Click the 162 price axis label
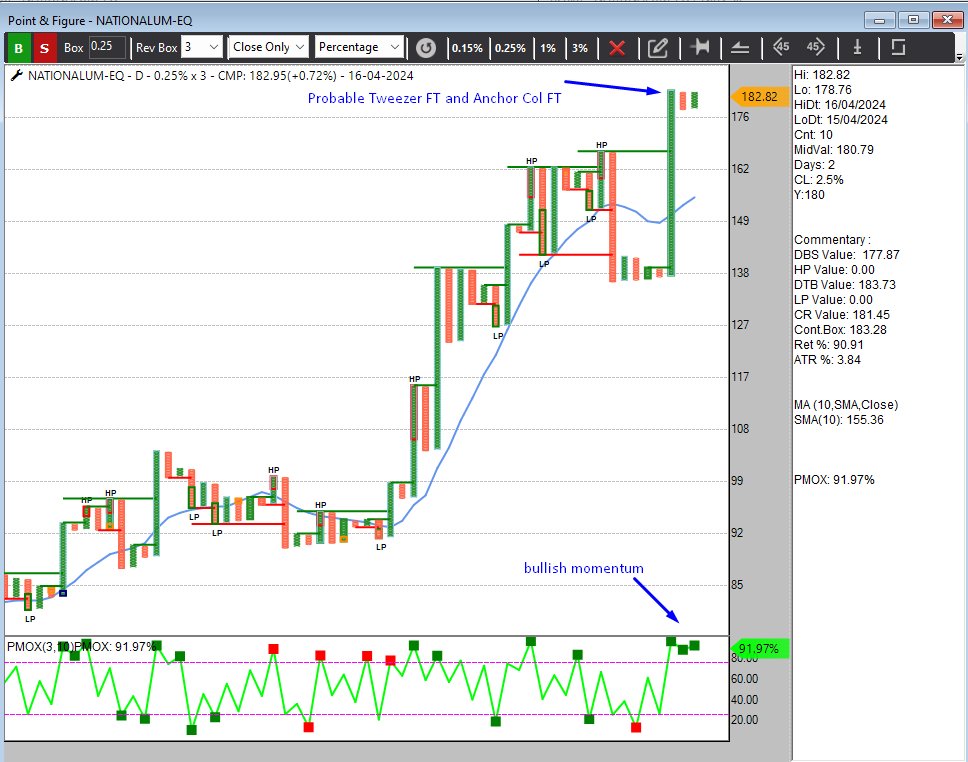 [x=740, y=169]
